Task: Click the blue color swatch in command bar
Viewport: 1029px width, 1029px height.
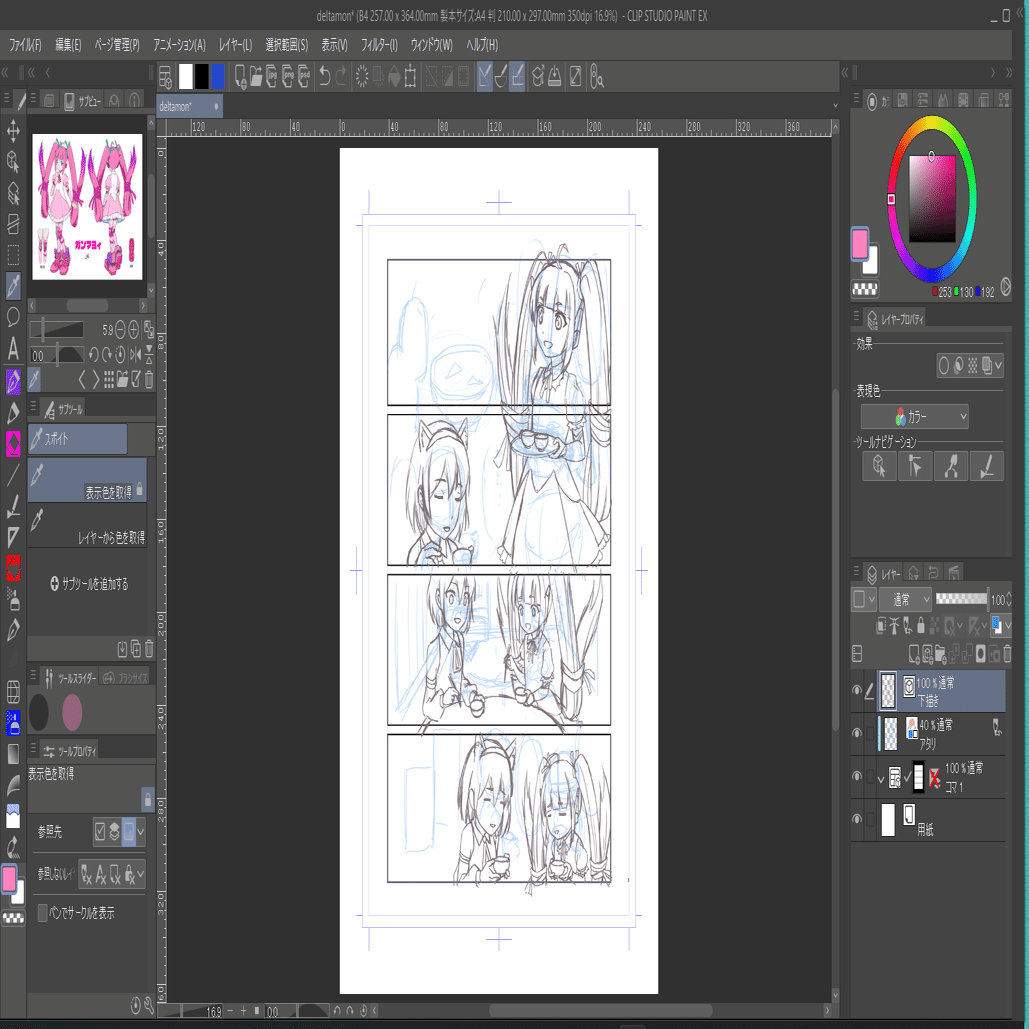Action: click(217, 77)
